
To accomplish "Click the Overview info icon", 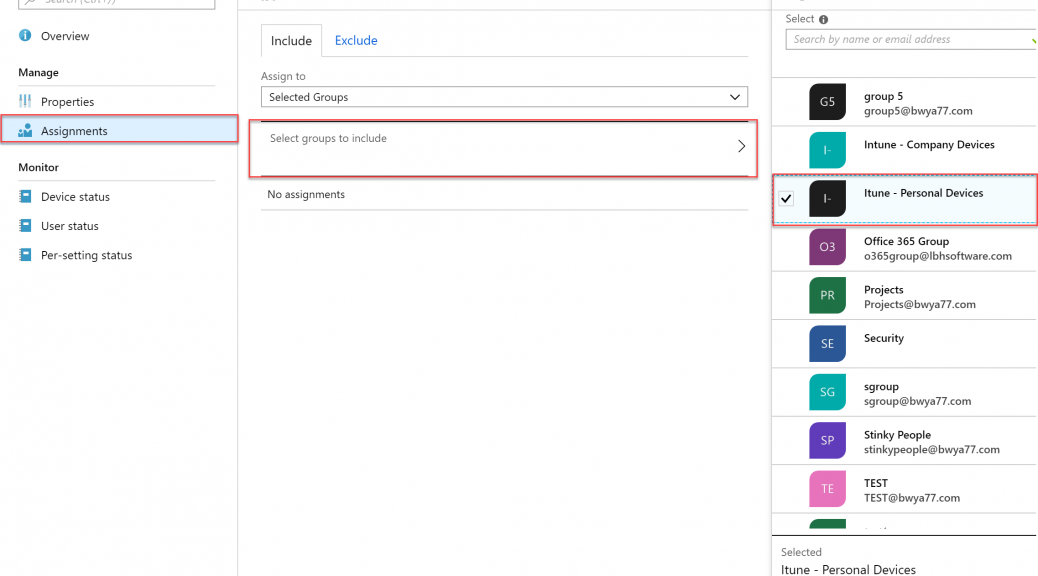I will tap(25, 35).
